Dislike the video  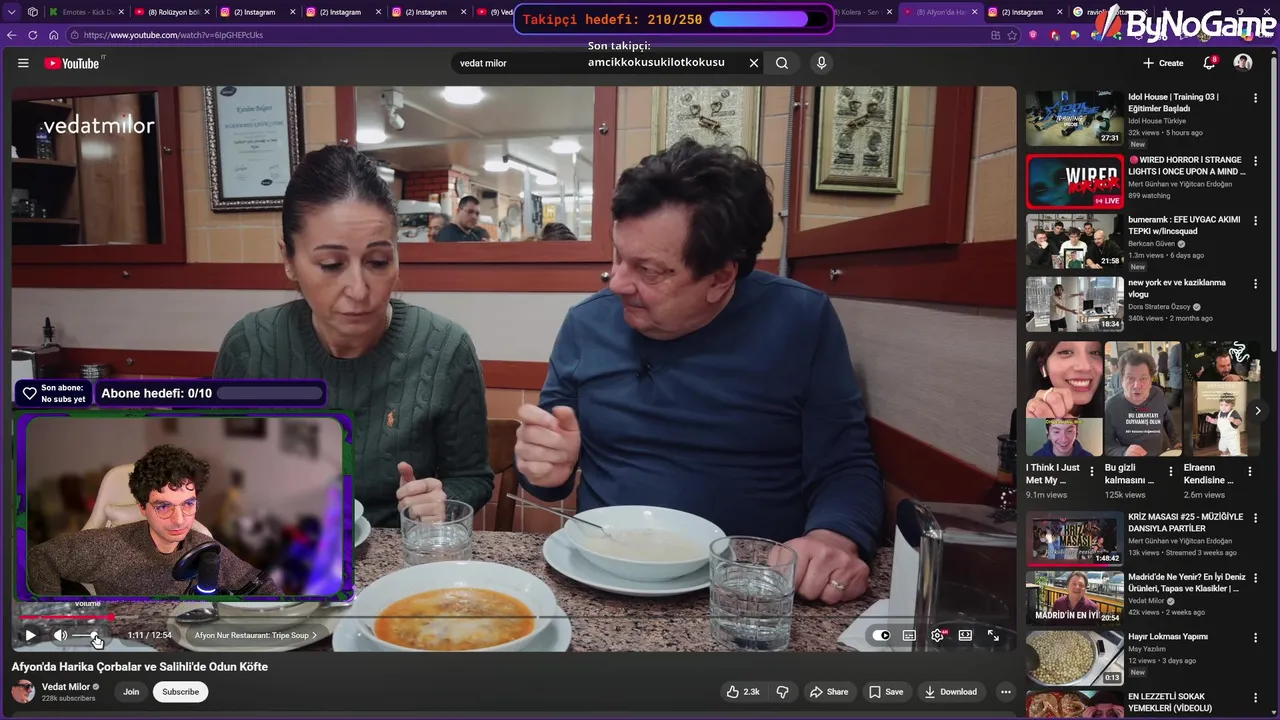(783, 692)
